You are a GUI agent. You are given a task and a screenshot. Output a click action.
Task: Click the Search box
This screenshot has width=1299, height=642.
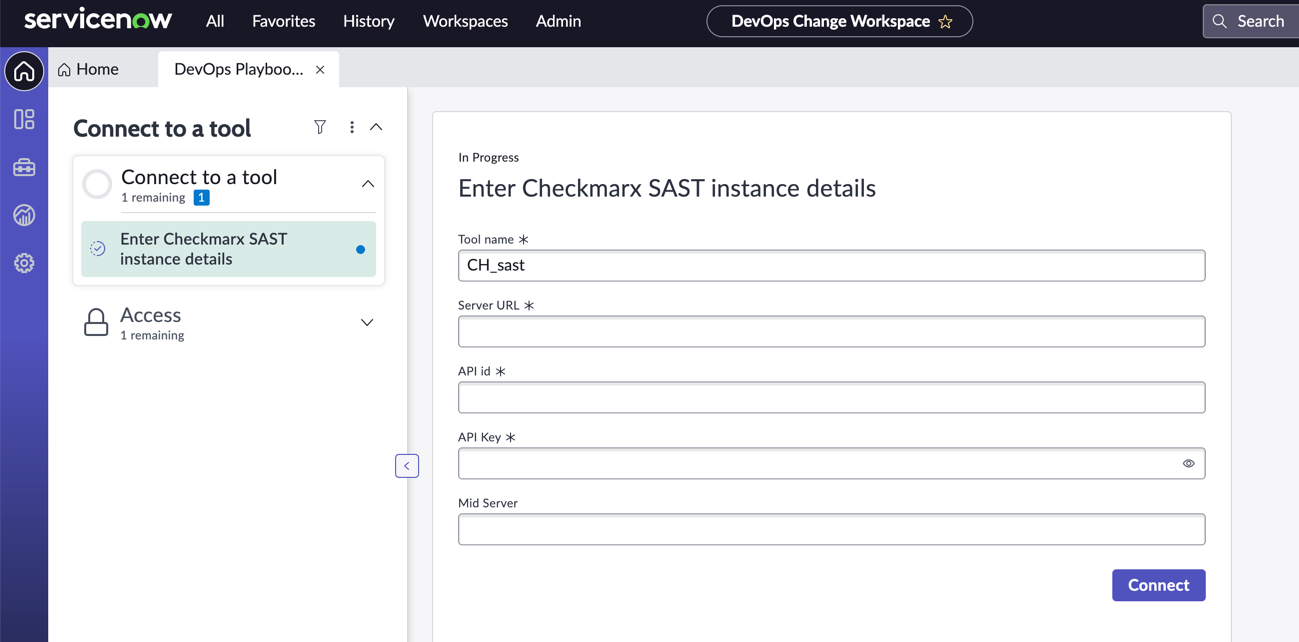1250,21
